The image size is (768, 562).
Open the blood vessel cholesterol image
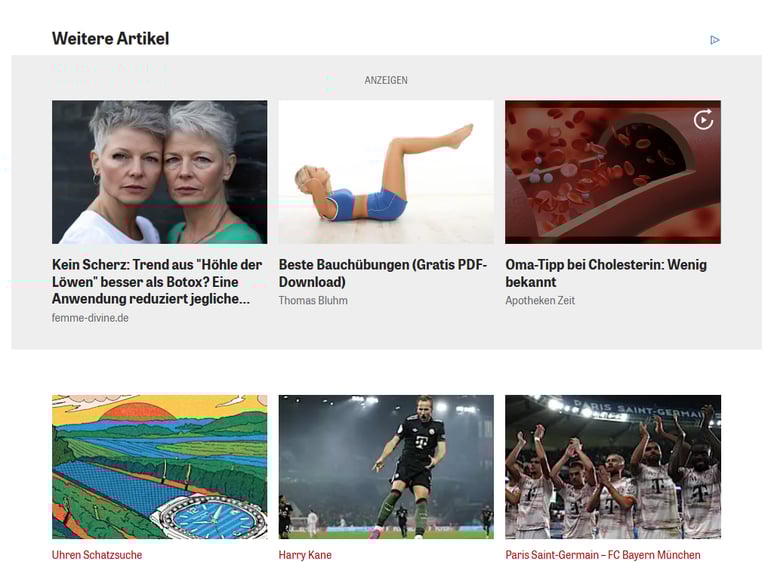pos(613,172)
